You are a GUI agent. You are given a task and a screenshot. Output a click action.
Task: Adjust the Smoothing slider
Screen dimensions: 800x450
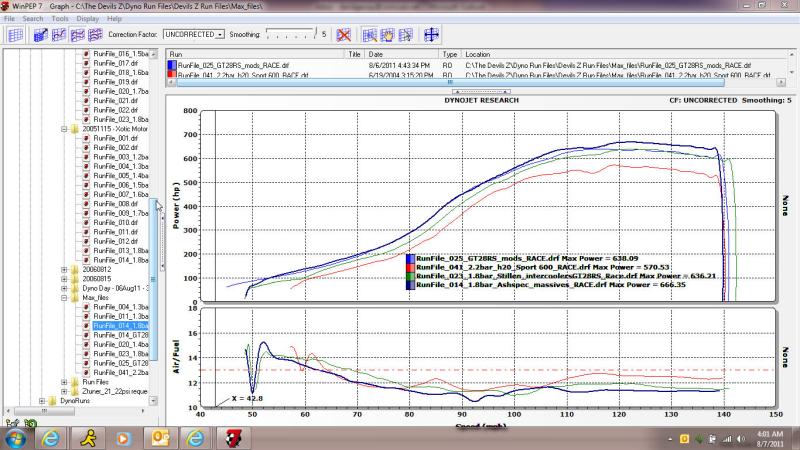[x=290, y=35]
